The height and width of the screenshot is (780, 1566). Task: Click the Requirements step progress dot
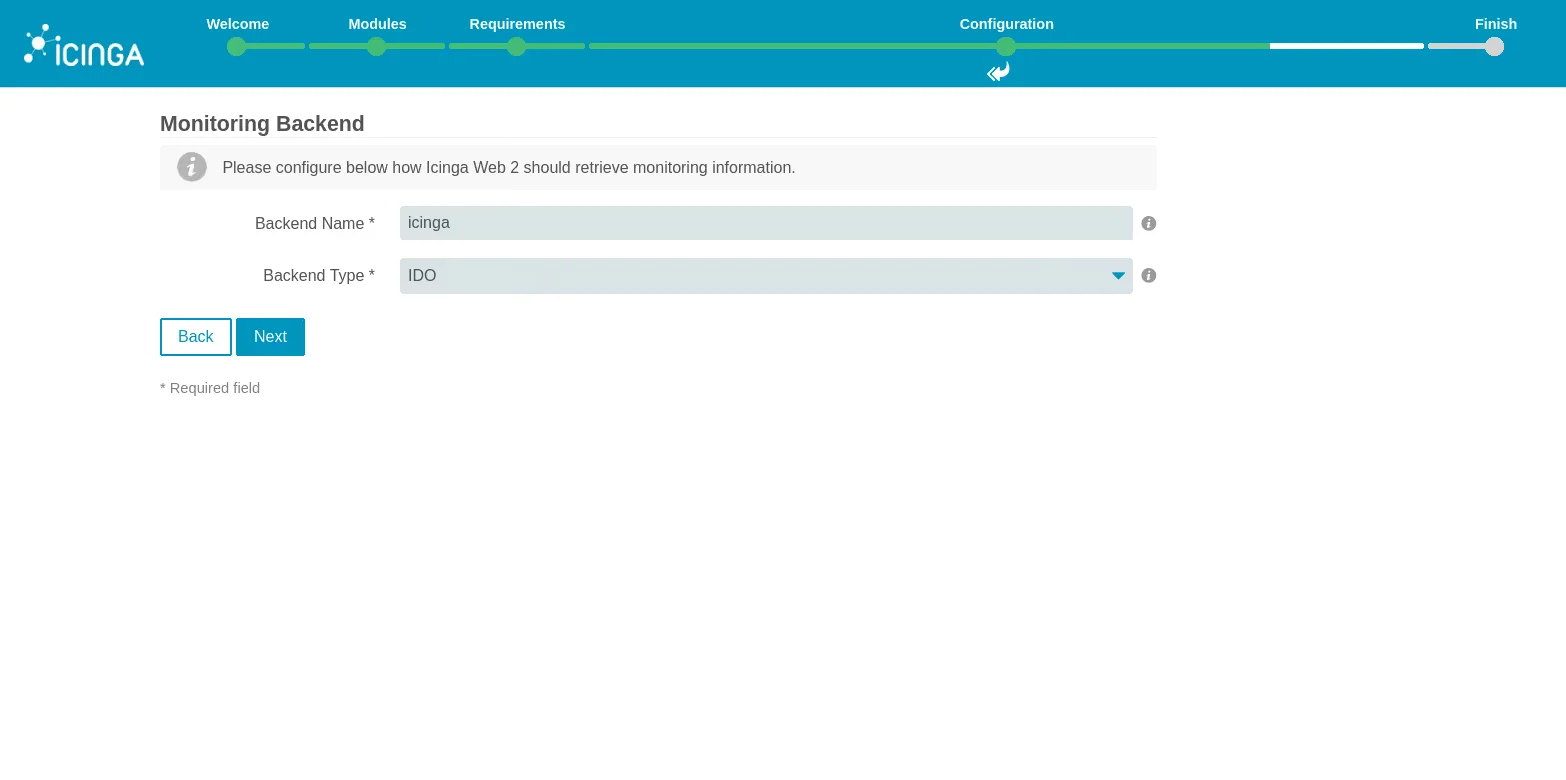tap(516, 46)
